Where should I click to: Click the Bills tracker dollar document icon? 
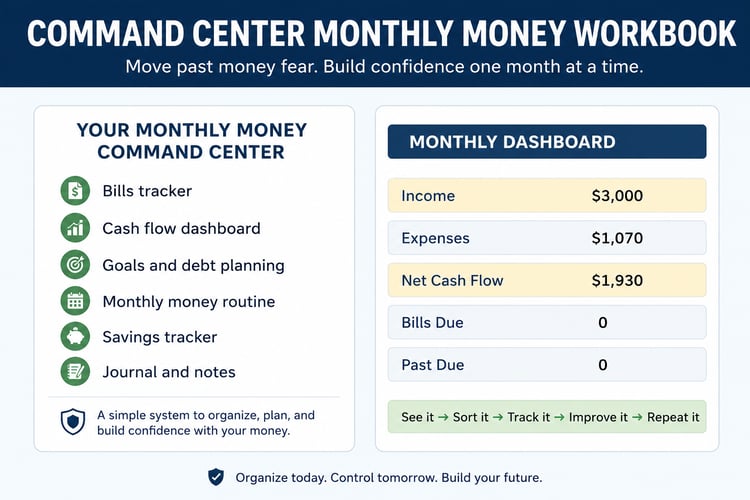[x=75, y=190]
